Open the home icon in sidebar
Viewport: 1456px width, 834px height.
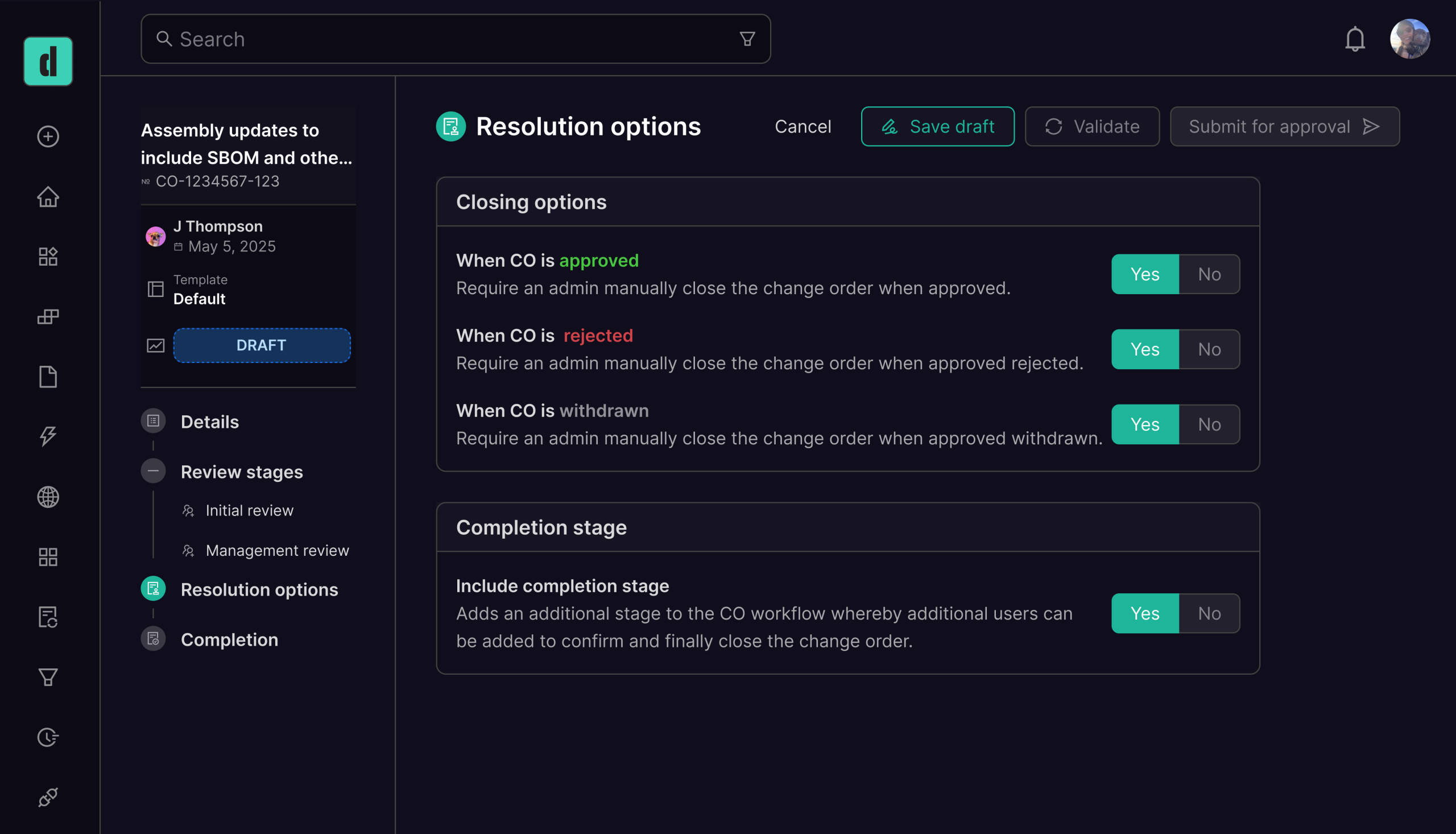pos(48,196)
